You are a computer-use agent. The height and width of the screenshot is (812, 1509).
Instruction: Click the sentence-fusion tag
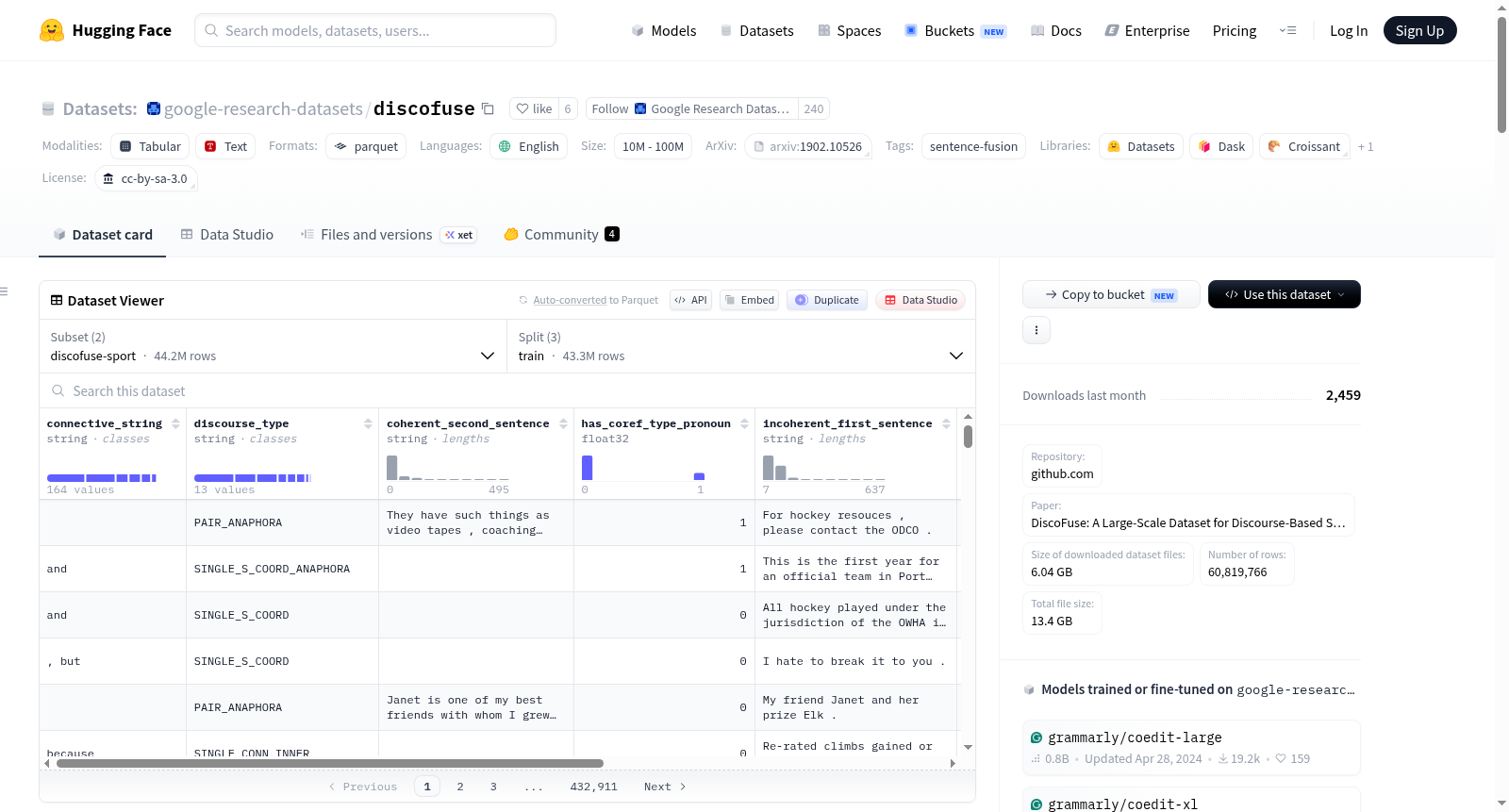[973, 146]
